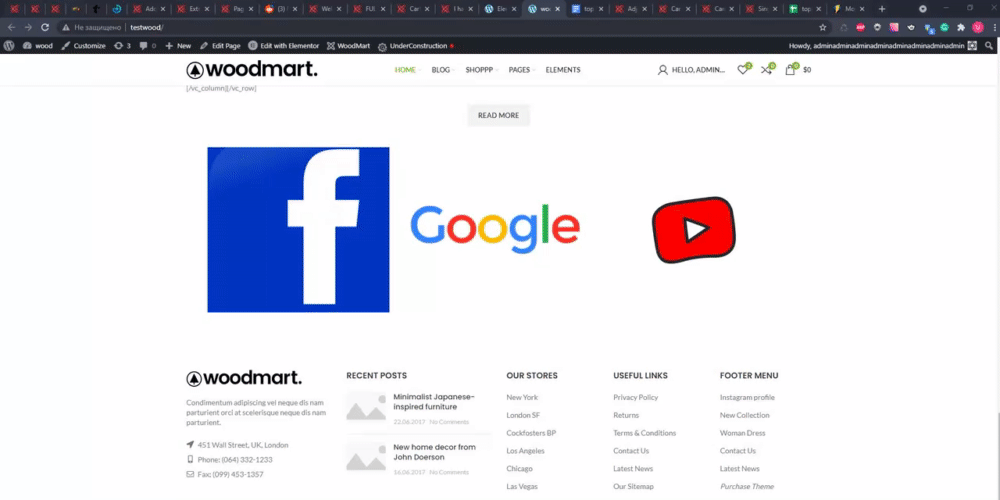The image size is (1000, 500).
Task: Open the Howdy admin user menu
Action: (x=883, y=46)
